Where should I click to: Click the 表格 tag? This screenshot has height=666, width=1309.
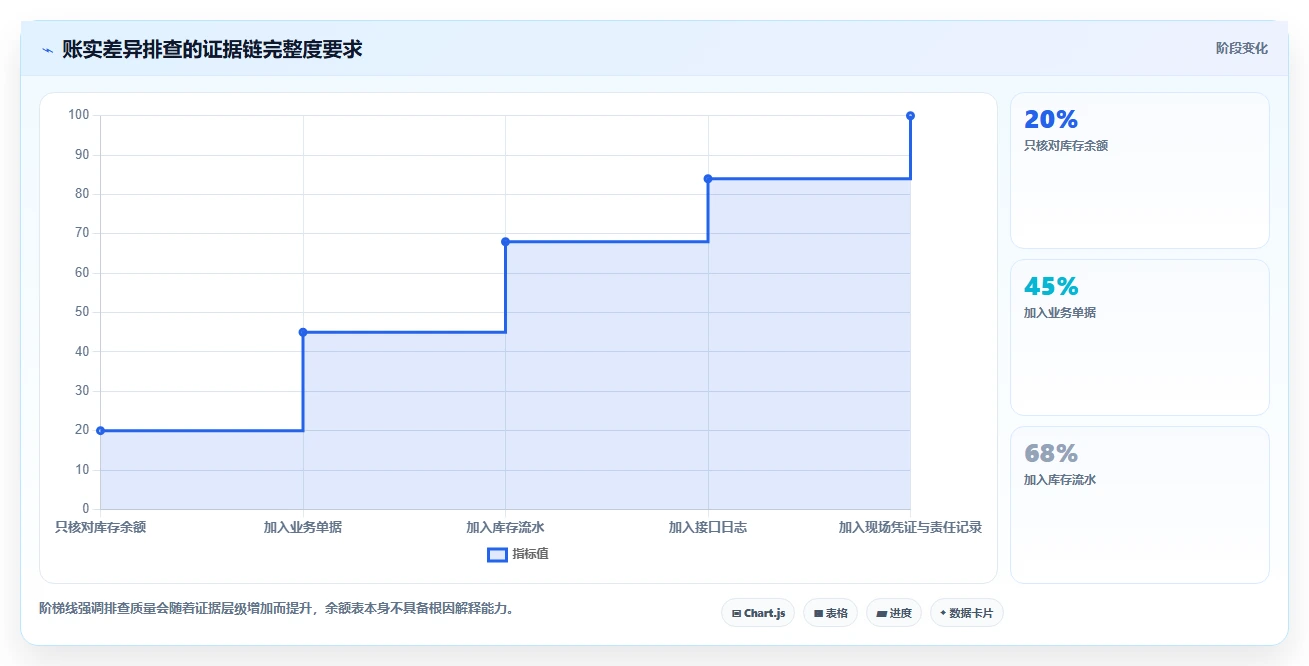830,613
